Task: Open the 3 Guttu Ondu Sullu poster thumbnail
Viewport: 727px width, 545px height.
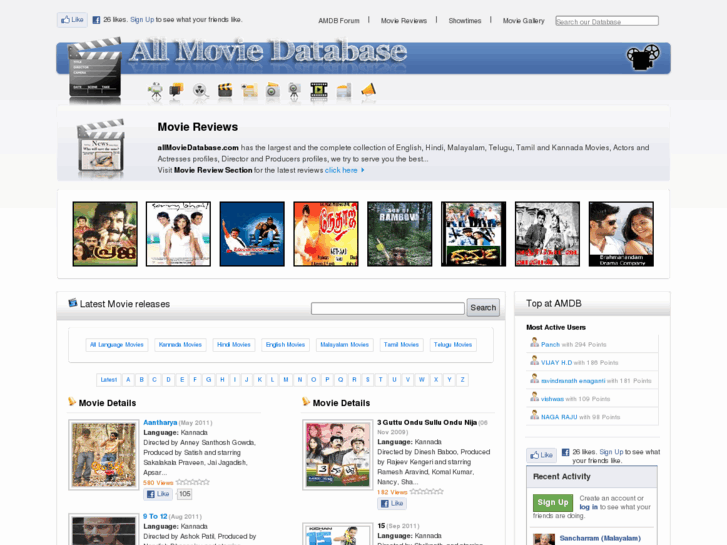Action: (x=338, y=455)
